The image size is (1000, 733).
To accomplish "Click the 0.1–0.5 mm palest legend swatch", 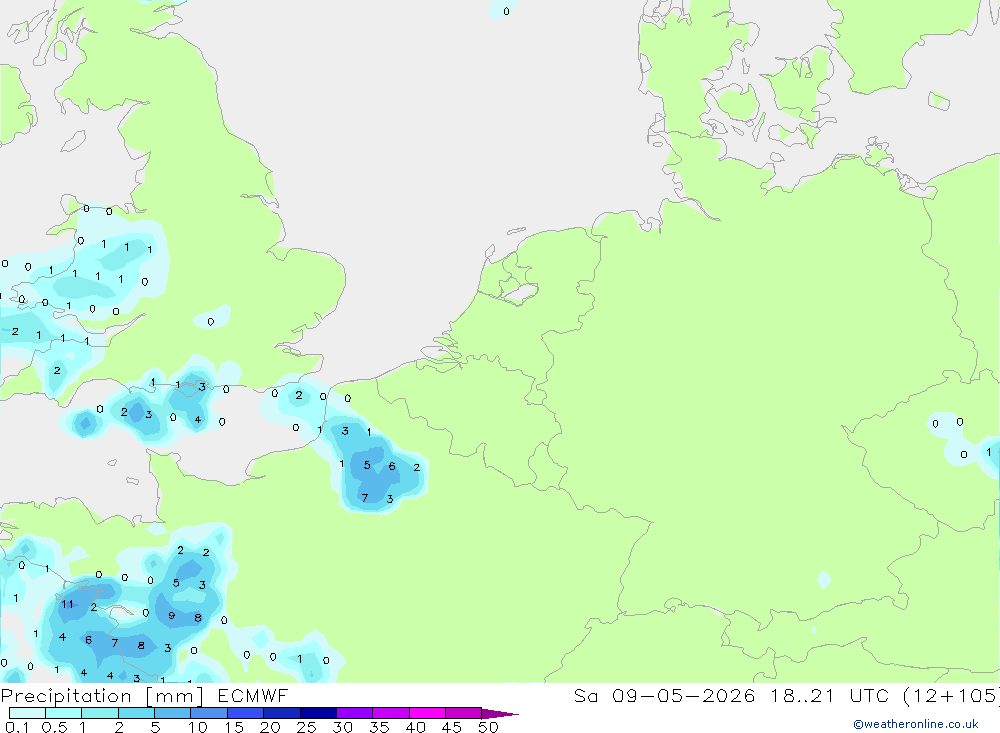I will (x=27, y=713).
